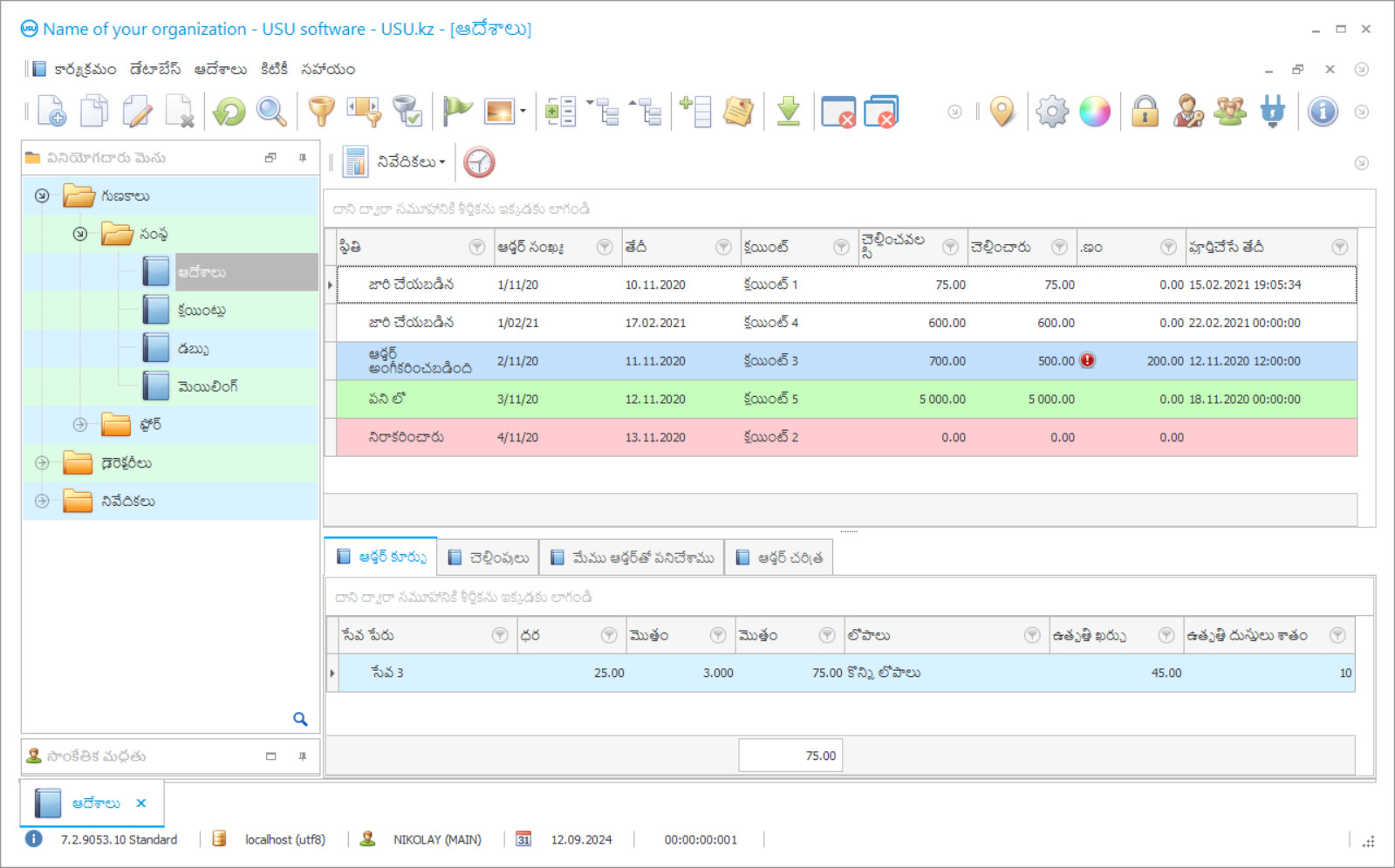This screenshot has width=1395, height=868.
Task: Switch to the చెల్లింపులు tab
Action: pyautogui.click(x=489, y=557)
